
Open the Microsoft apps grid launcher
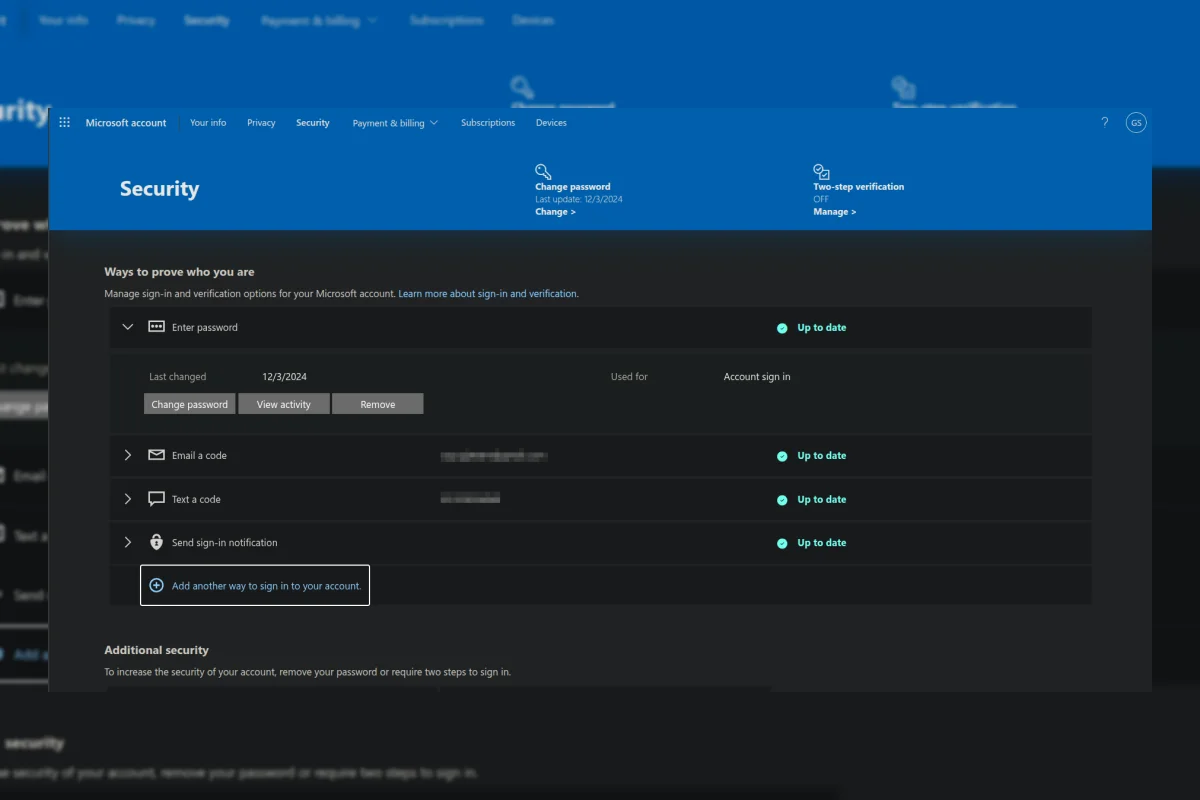click(x=65, y=123)
